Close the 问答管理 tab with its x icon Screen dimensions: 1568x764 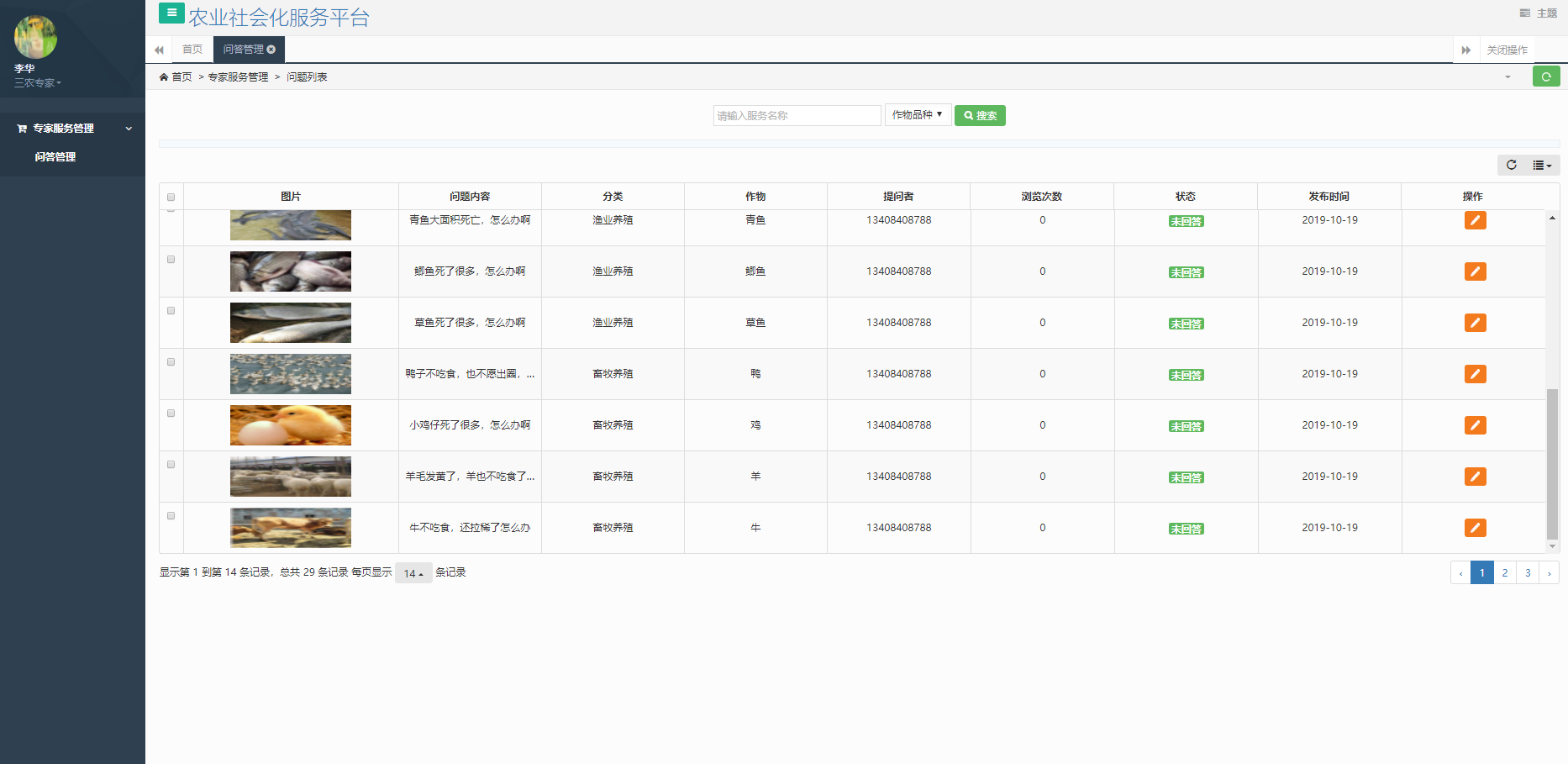point(271,50)
